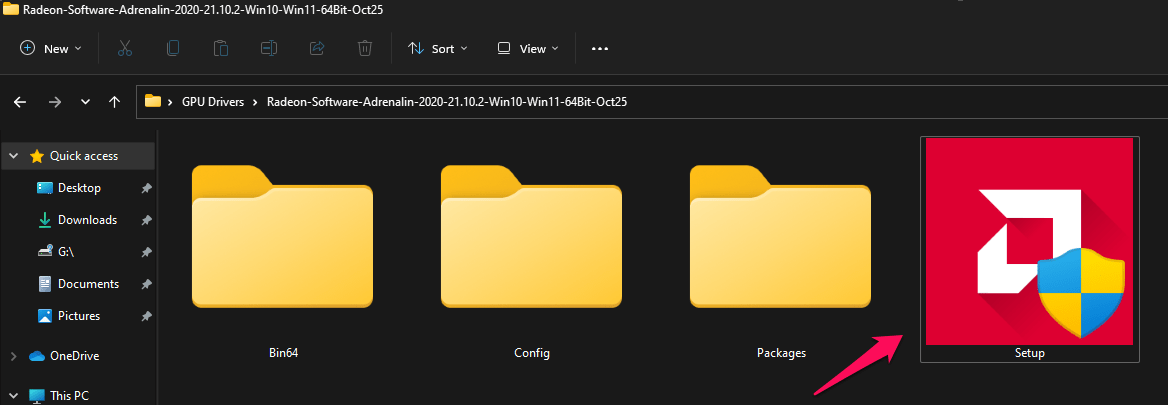The height and width of the screenshot is (405, 1168).
Task: Select the AMD Setup installer icon
Action: [1029, 241]
